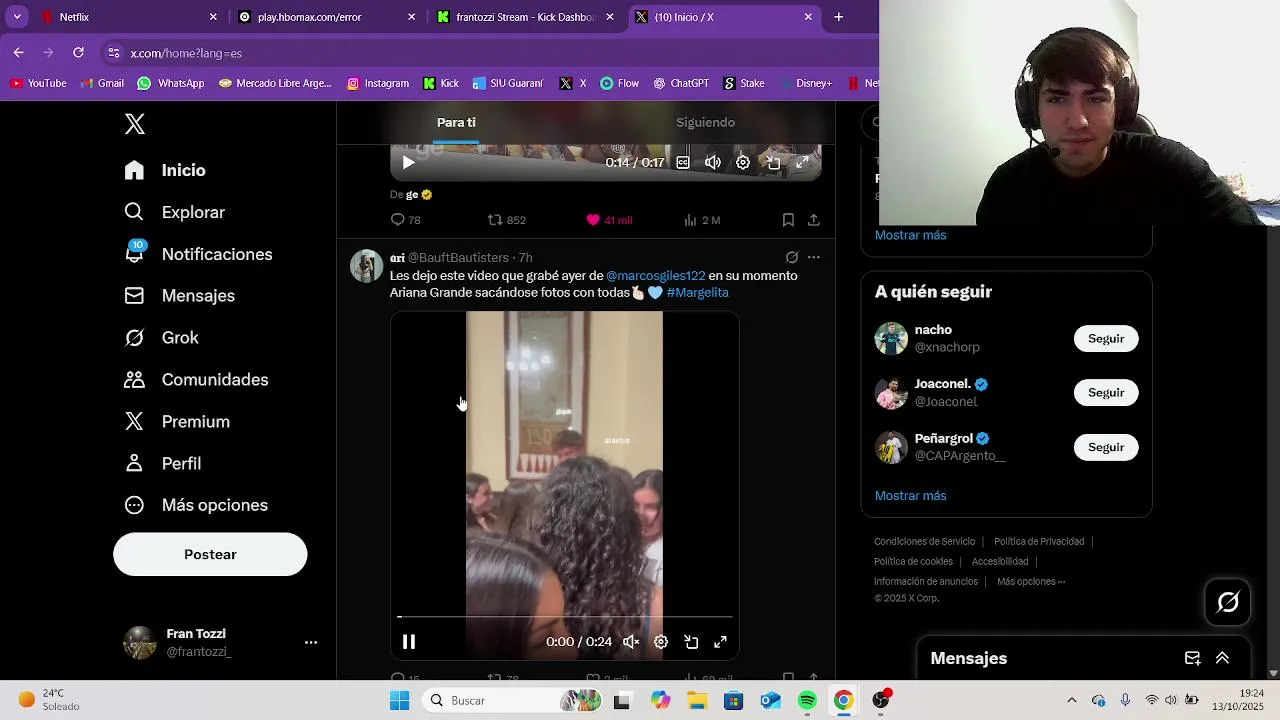Switch to the Siguiendo tab
Screen dimensions: 1280x720
click(705, 122)
